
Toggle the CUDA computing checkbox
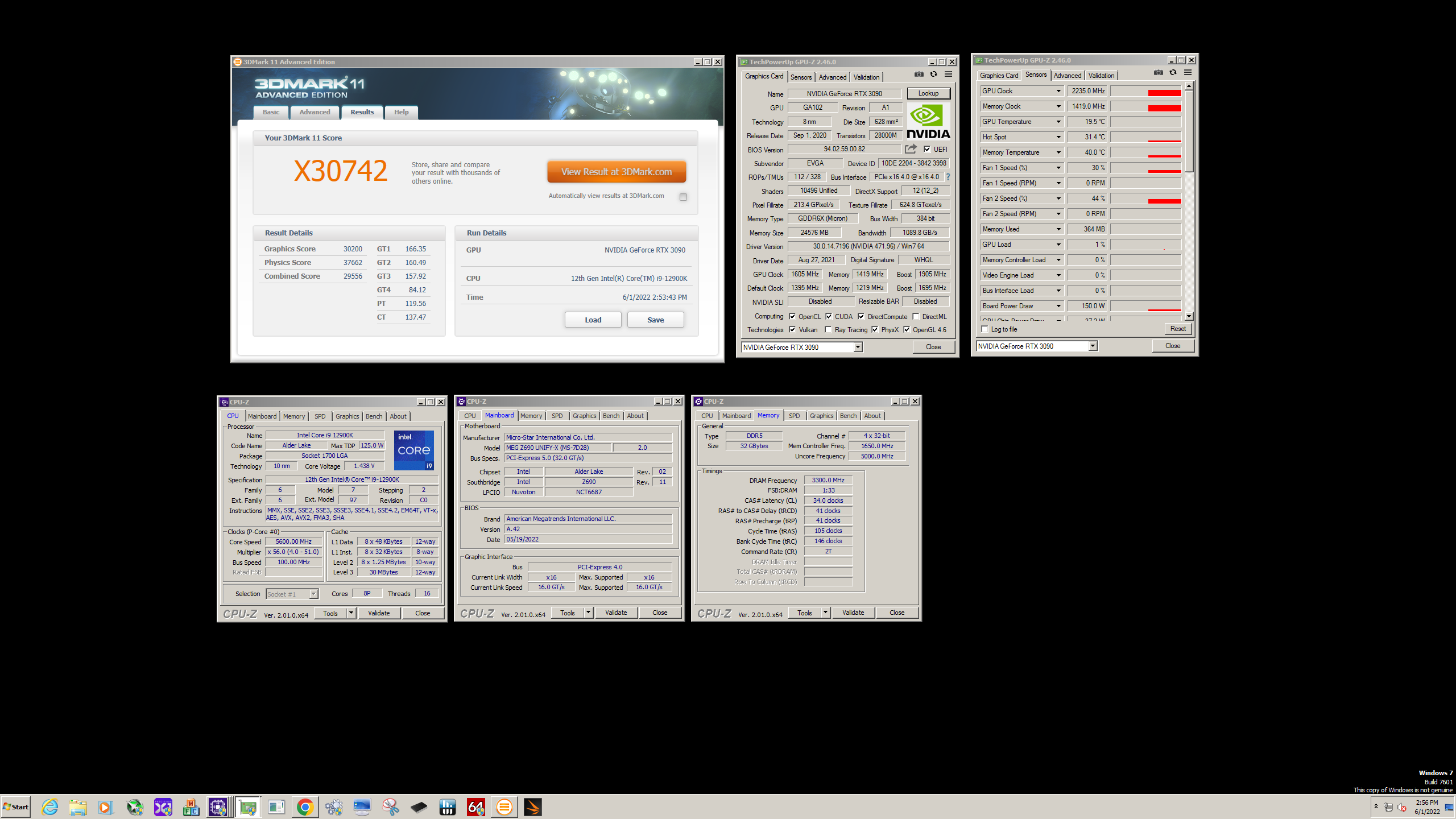[x=829, y=316]
